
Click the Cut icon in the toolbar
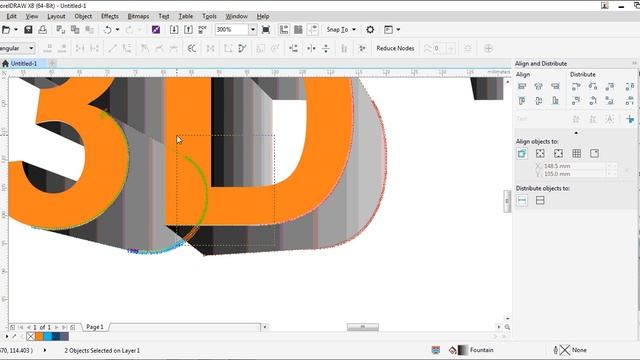click(60, 29)
